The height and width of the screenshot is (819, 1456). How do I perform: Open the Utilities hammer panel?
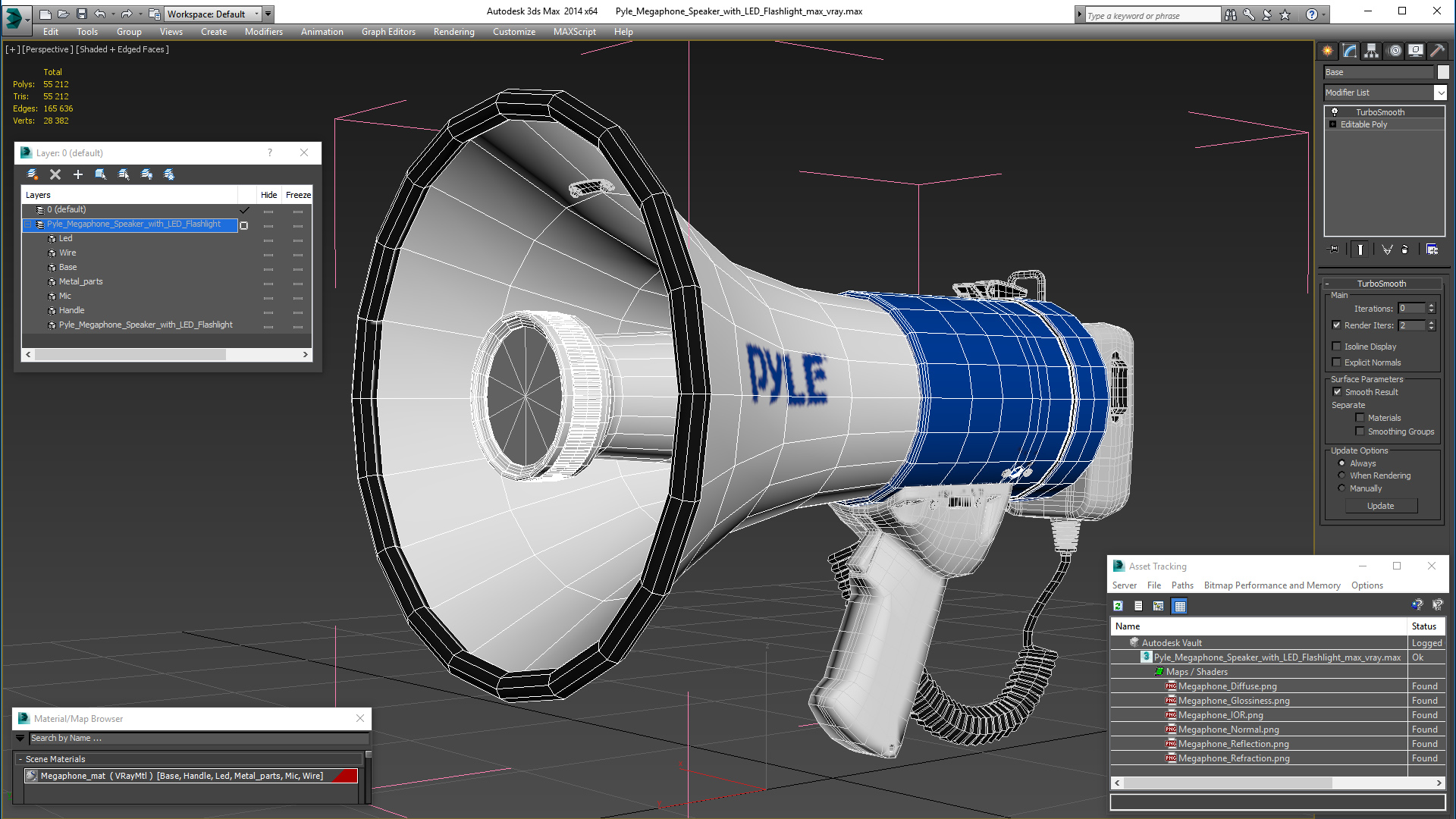[1437, 51]
